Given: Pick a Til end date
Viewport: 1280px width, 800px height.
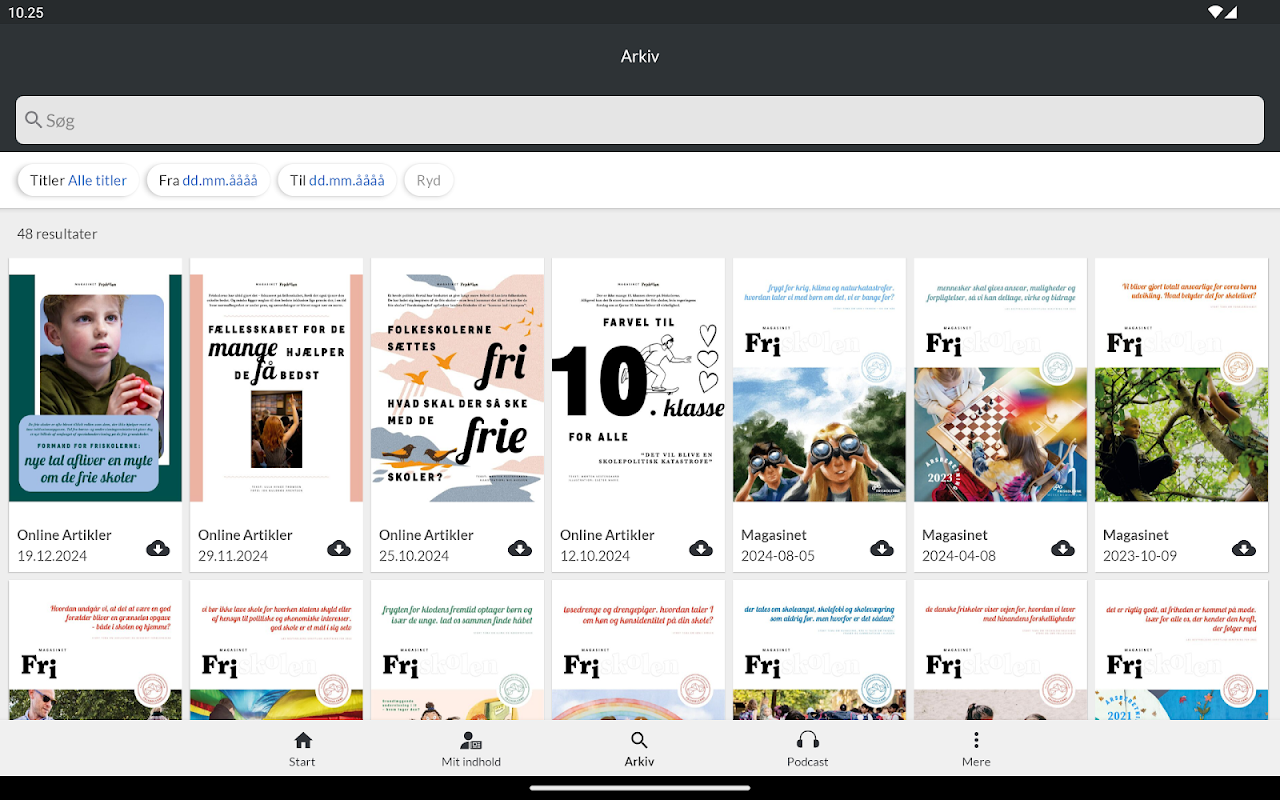Looking at the screenshot, I should click(337, 181).
